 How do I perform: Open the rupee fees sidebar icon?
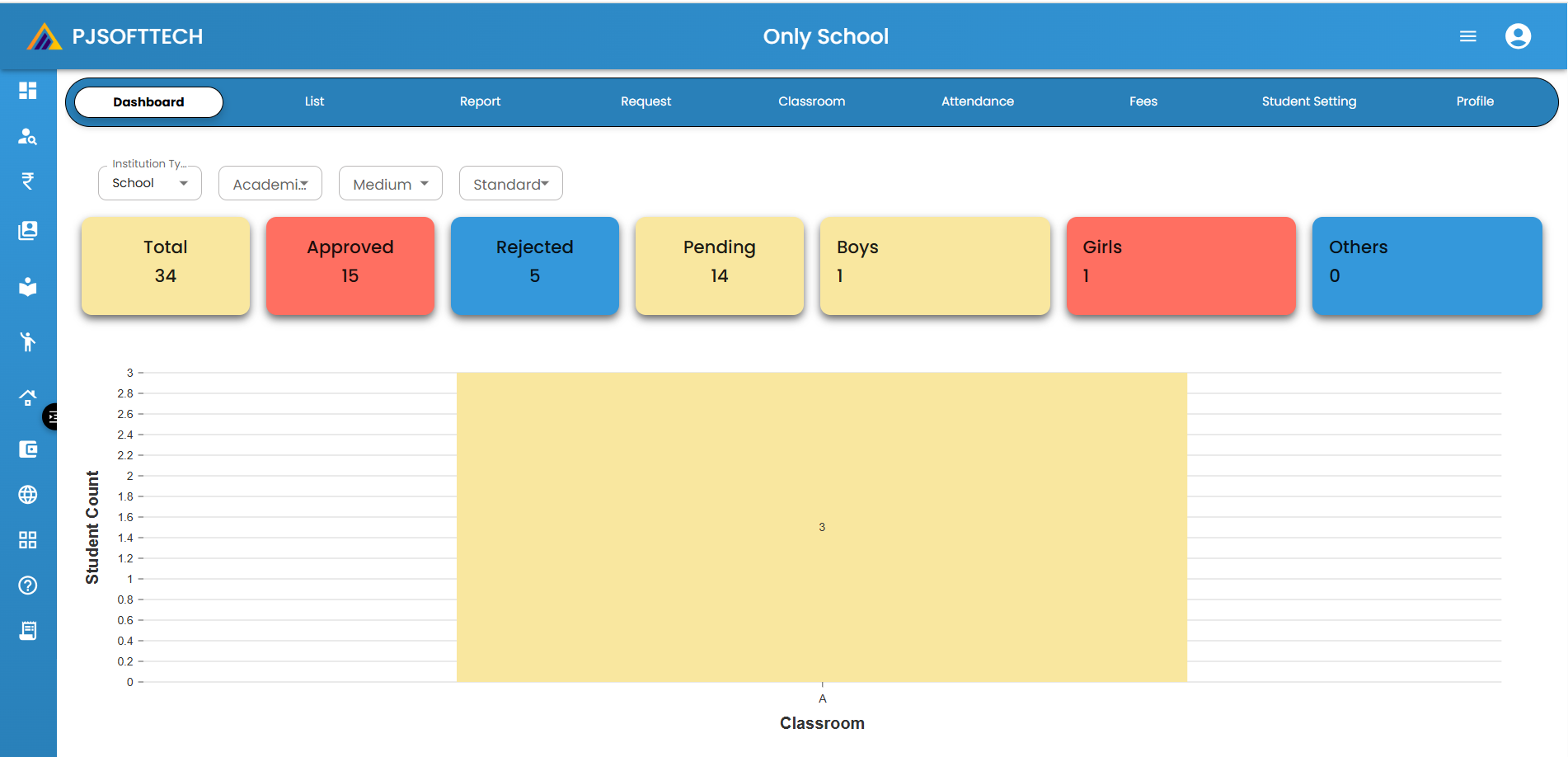[28, 181]
